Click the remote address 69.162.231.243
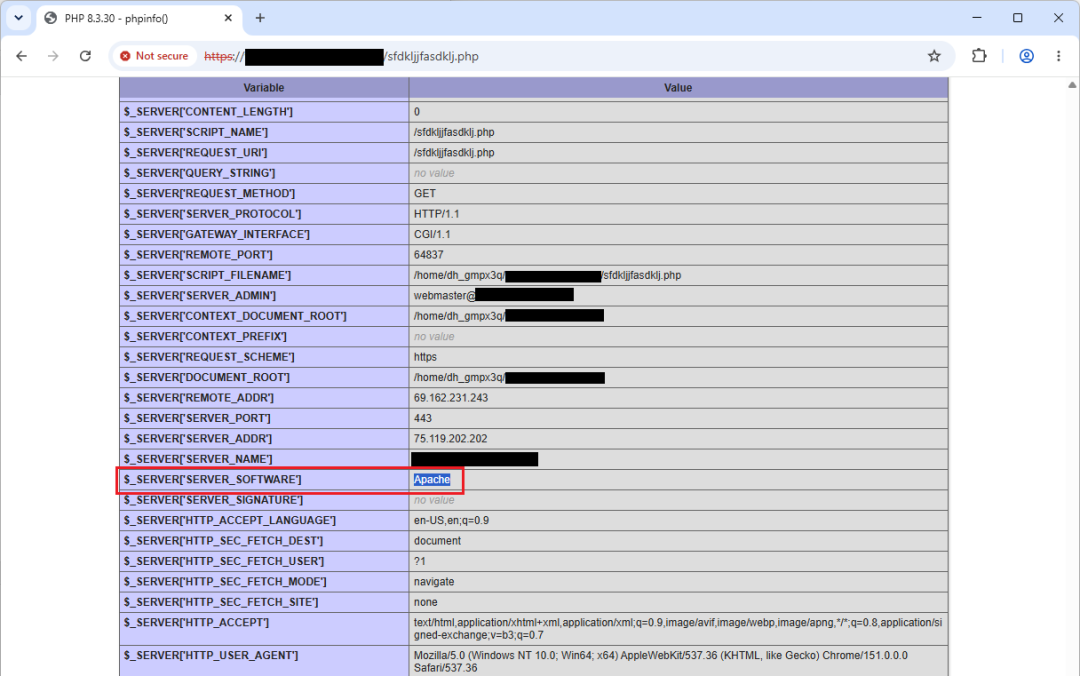 point(450,398)
